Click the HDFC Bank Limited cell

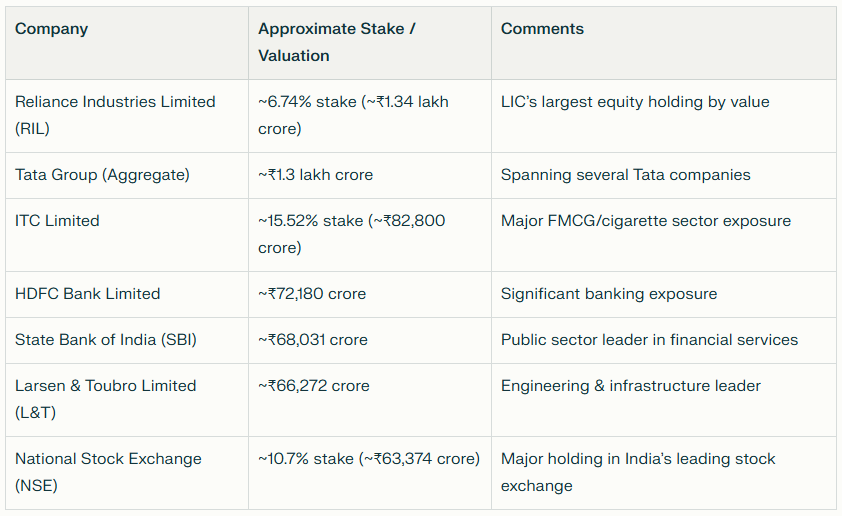click(88, 294)
